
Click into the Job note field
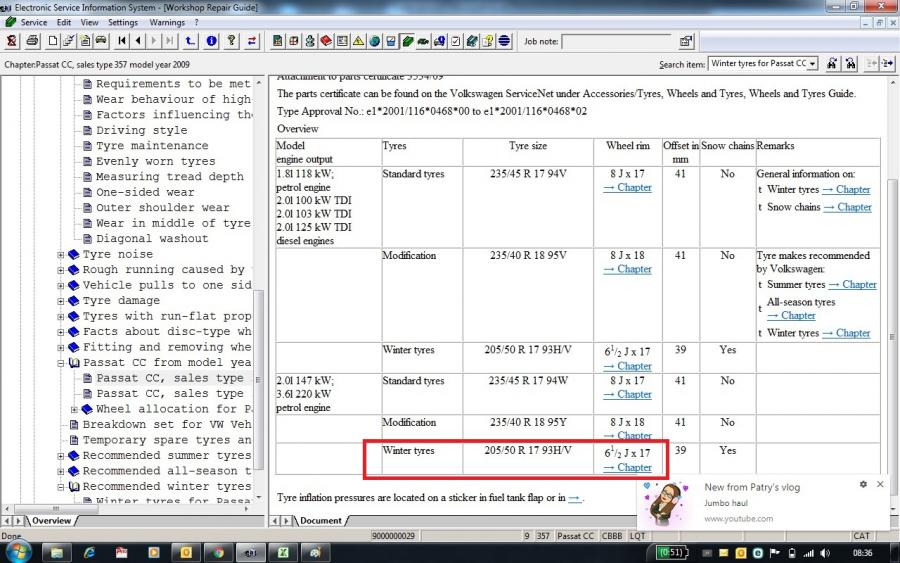tap(616, 42)
